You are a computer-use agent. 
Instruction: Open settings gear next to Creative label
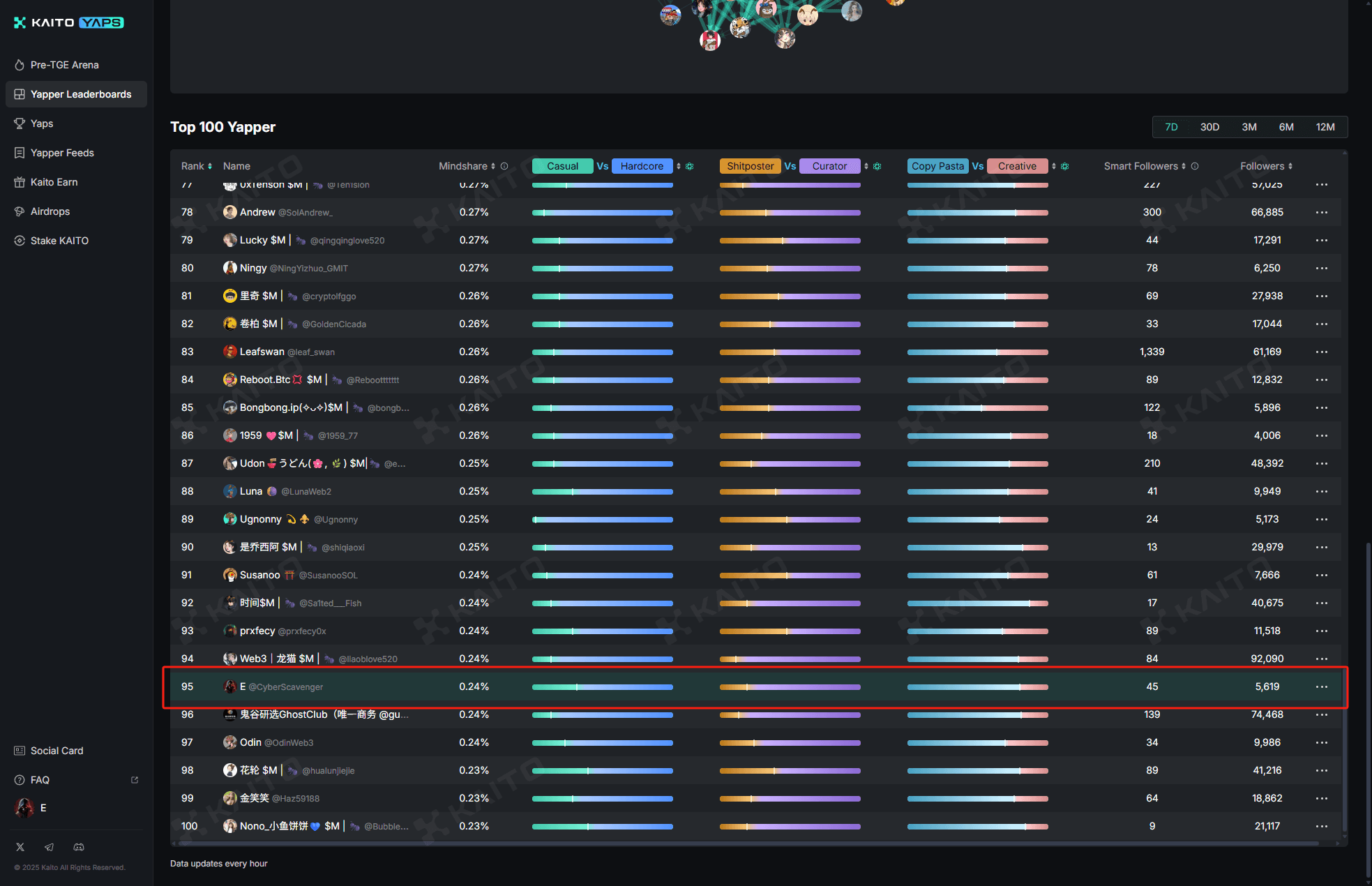pos(1064,166)
